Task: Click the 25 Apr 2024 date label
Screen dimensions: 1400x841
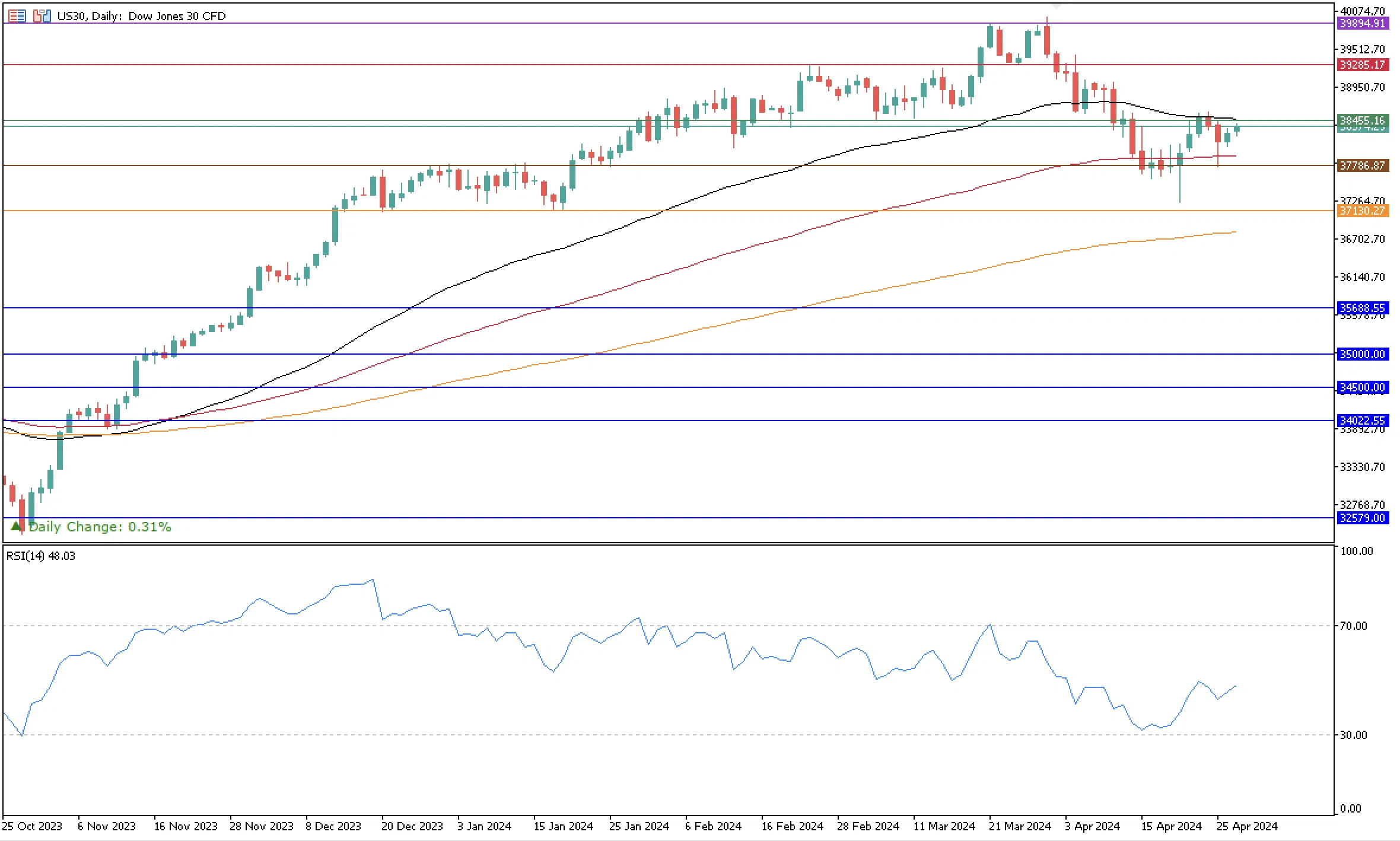Action: point(1247,826)
